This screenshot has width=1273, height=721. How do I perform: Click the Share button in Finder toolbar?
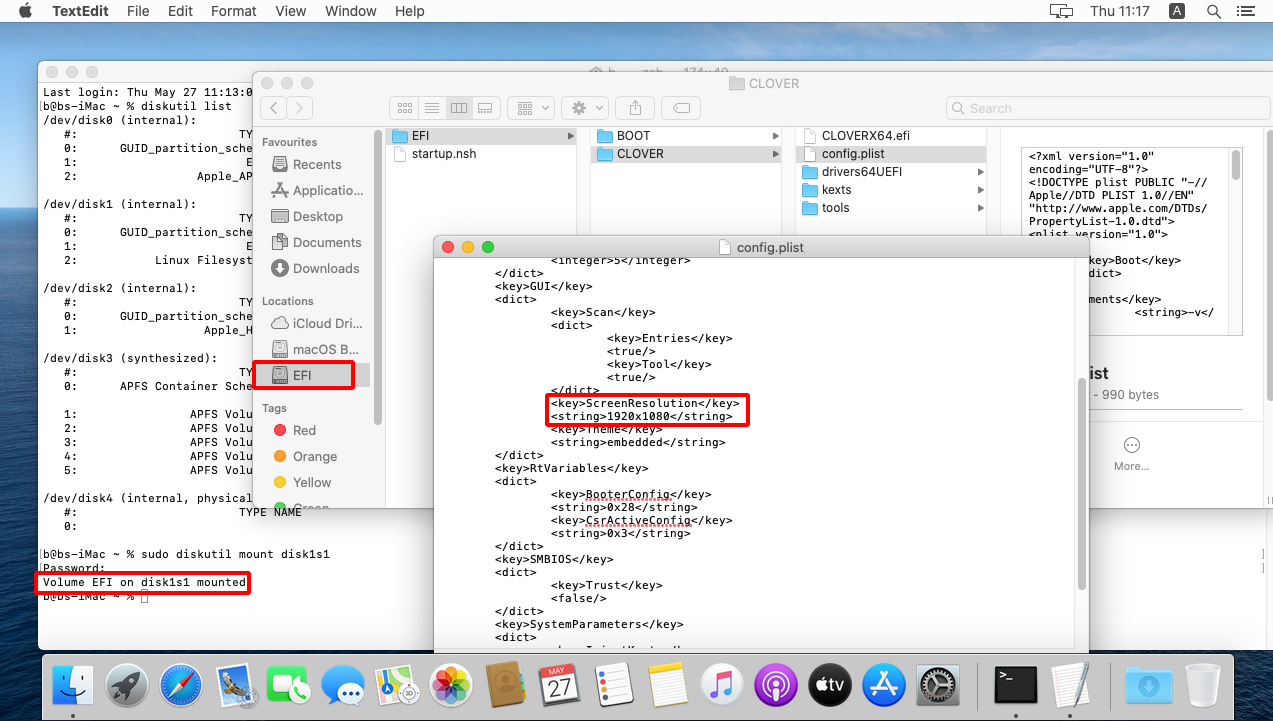pyautogui.click(x=634, y=108)
